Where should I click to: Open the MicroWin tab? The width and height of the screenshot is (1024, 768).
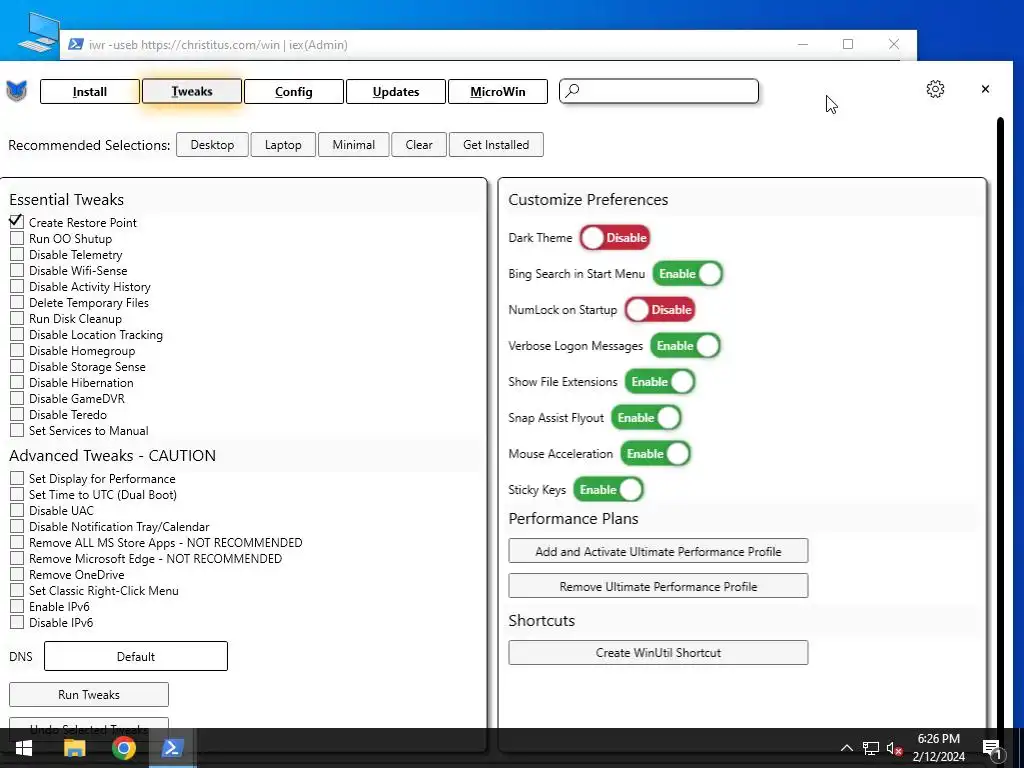pos(498,91)
